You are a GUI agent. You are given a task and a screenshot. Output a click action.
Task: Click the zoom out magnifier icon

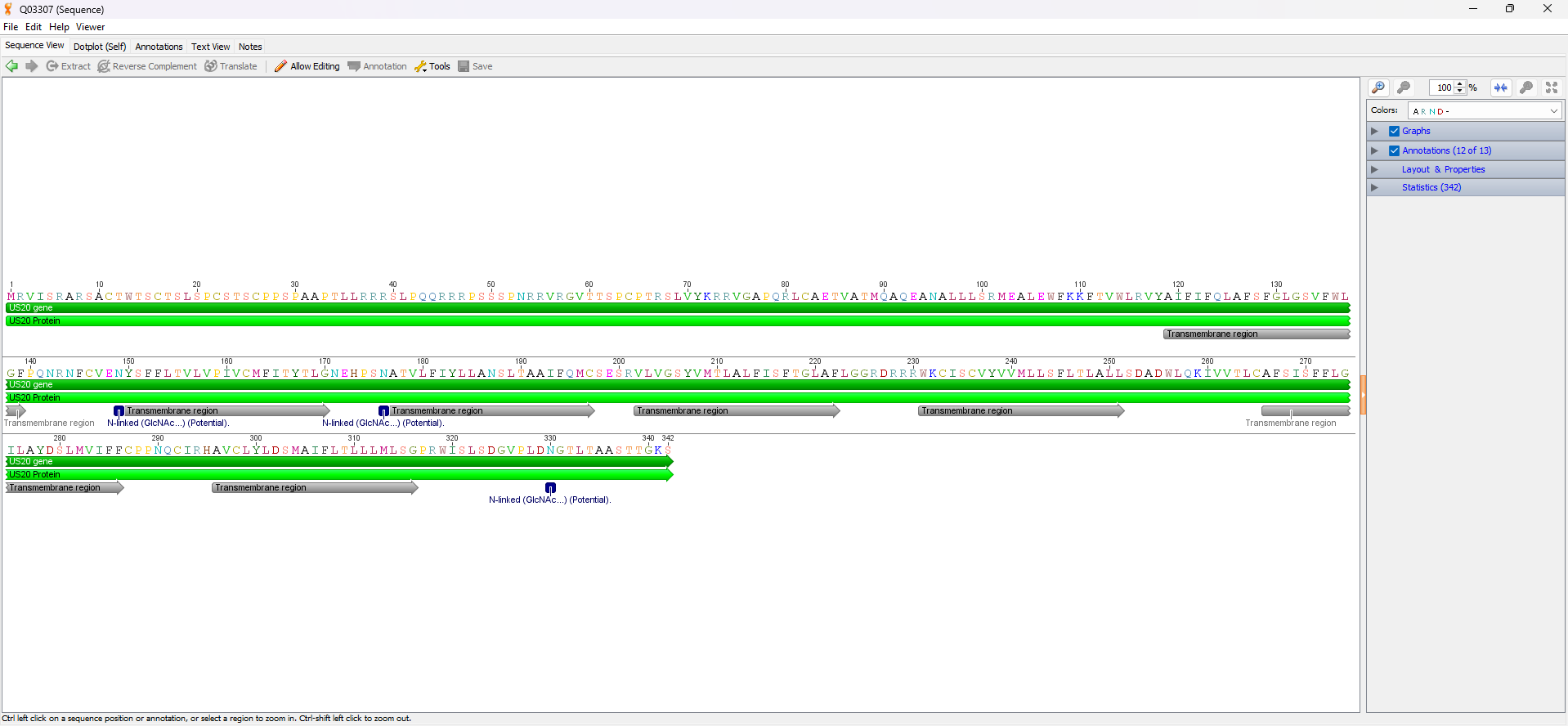pos(1404,87)
